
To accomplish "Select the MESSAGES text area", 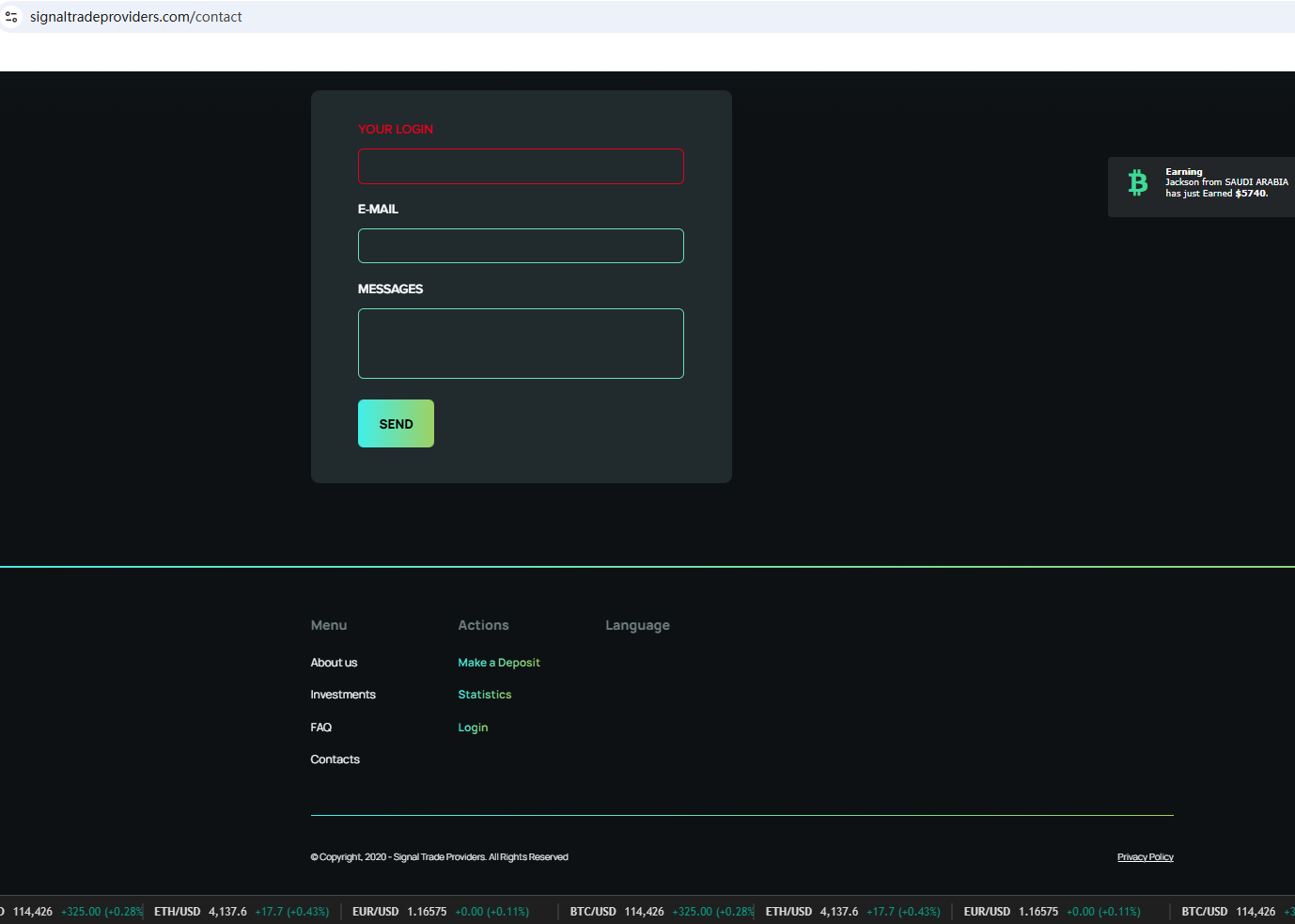I will click(x=521, y=343).
